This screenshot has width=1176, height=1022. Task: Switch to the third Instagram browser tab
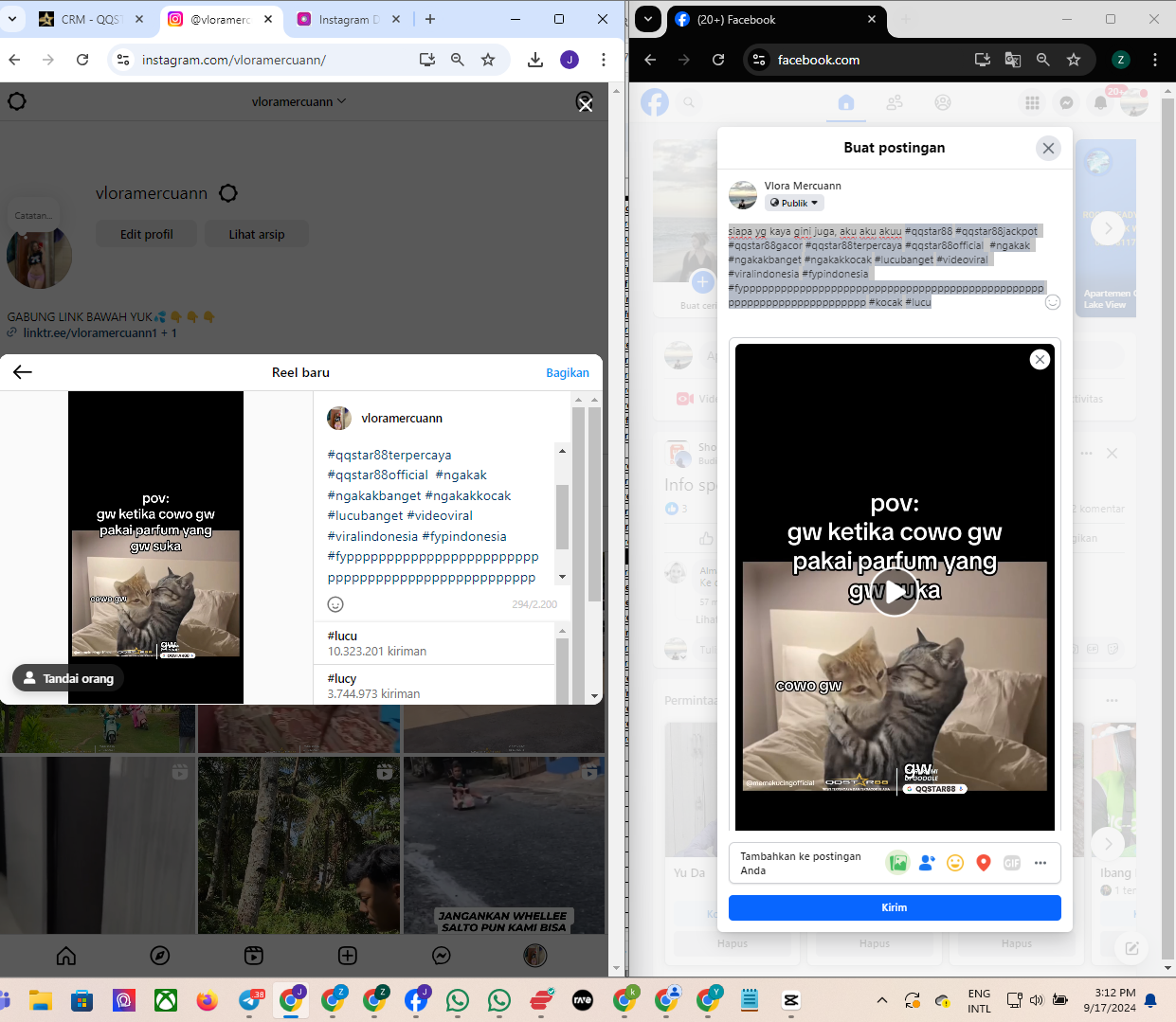(x=349, y=19)
